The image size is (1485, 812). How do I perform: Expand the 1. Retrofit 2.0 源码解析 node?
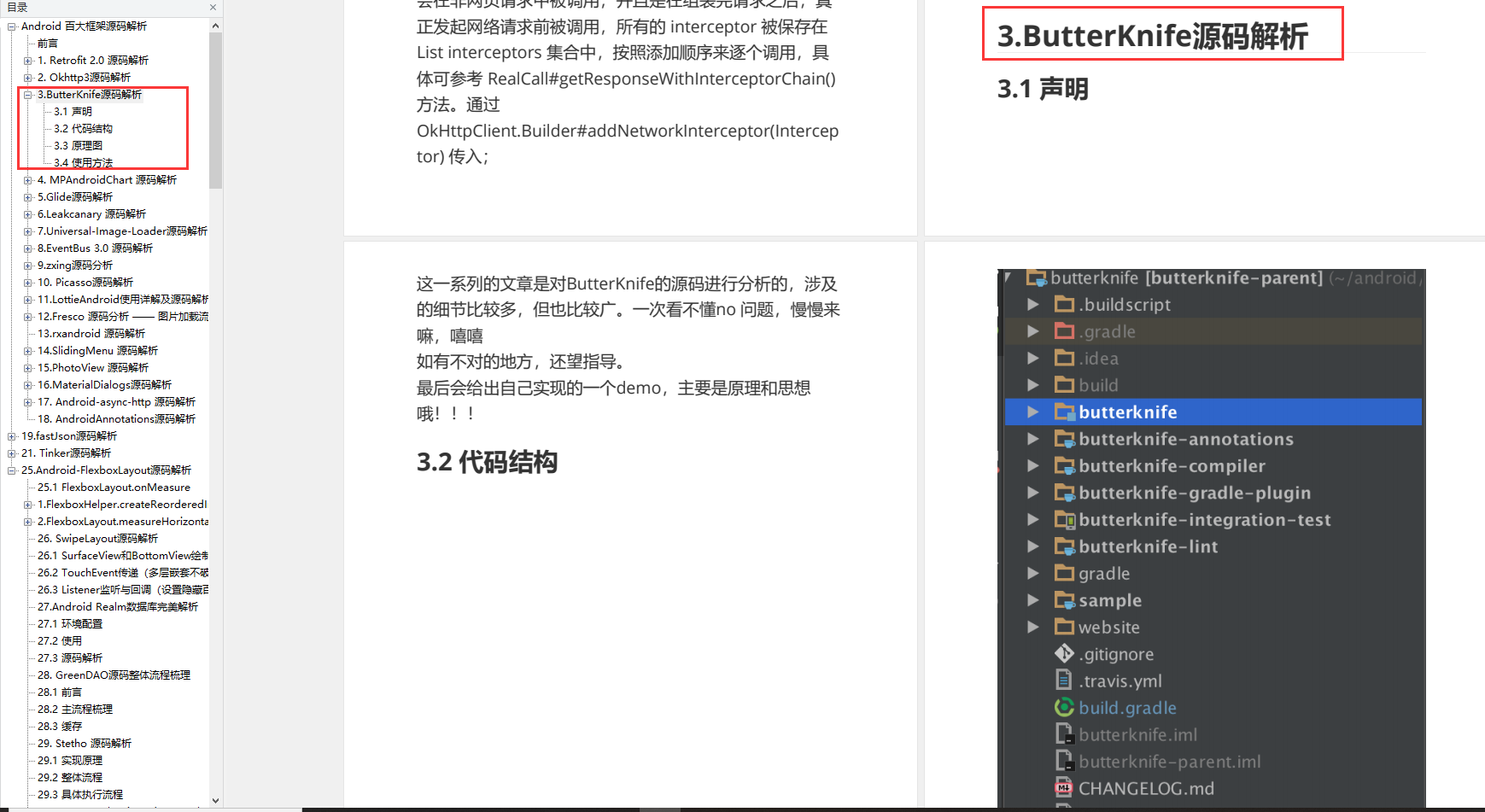click(28, 61)
